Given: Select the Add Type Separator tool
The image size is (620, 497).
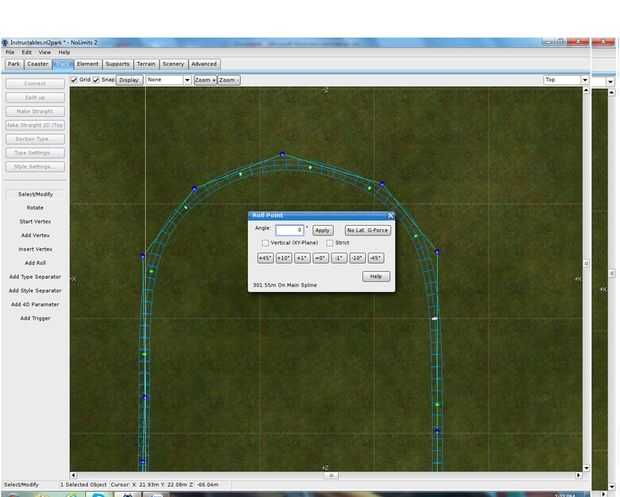Looking at the screenshot, I should click(x=35, y=277).
